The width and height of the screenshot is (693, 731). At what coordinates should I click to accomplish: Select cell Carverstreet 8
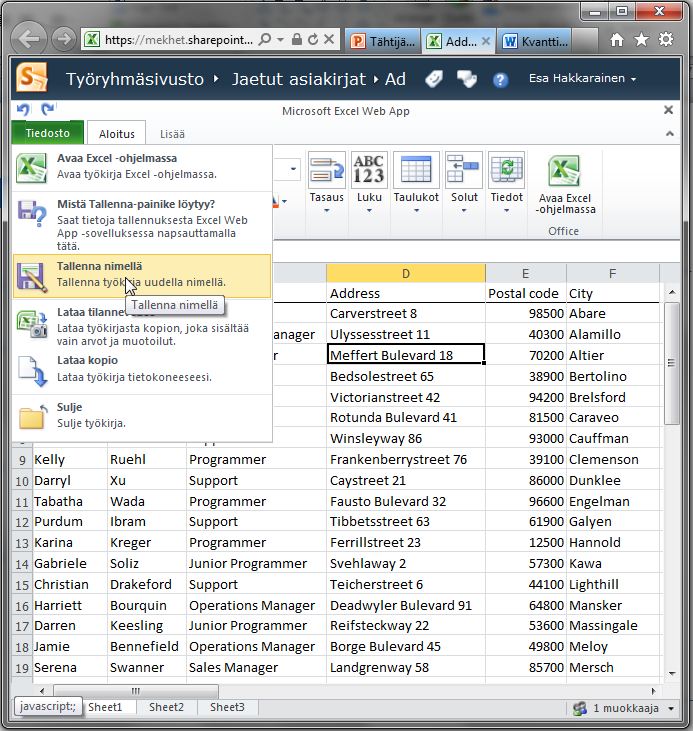tap(406, 313)
